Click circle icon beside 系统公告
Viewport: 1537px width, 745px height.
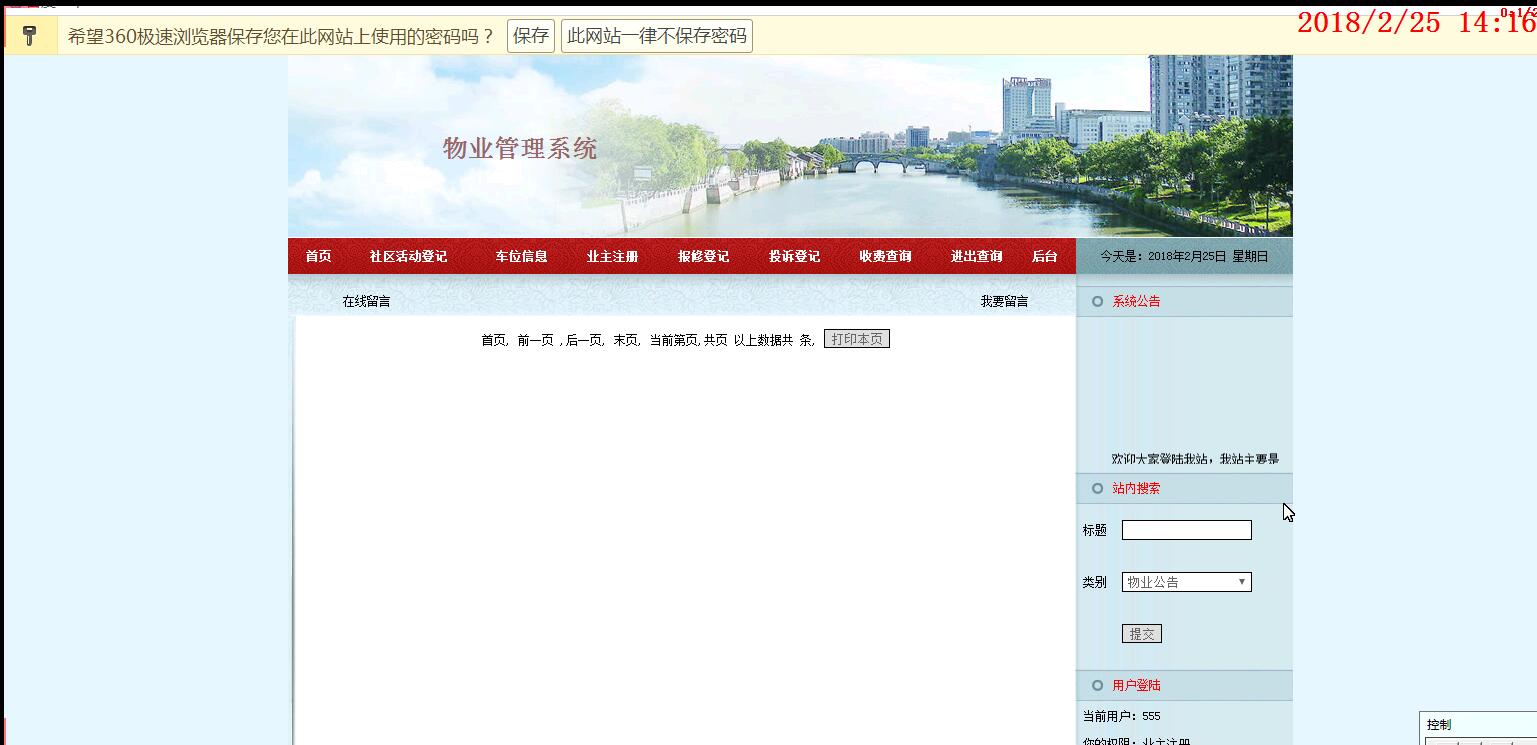[x=1098, y=301]
